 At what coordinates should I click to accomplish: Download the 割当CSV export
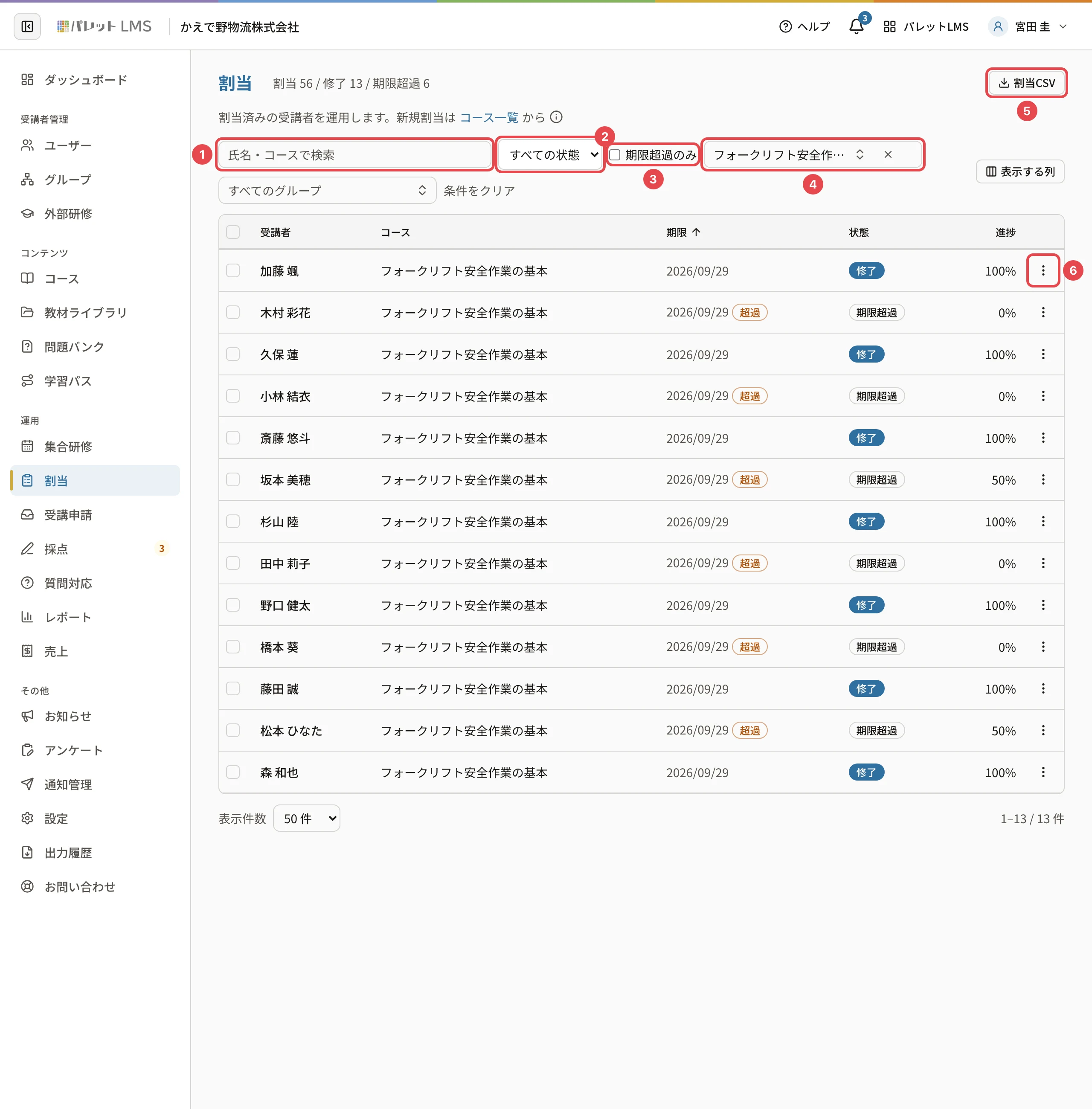pos(1026,83)
